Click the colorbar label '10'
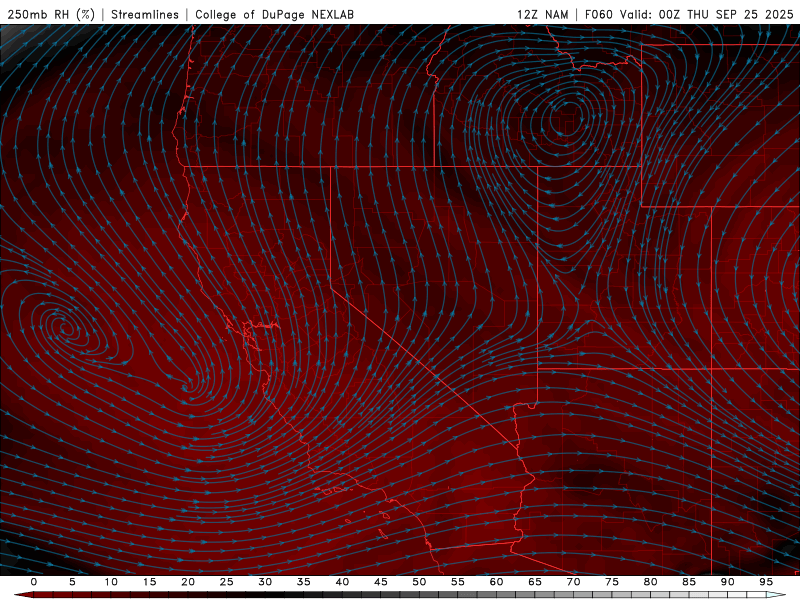The image size is (800, 600). point(111,582)
